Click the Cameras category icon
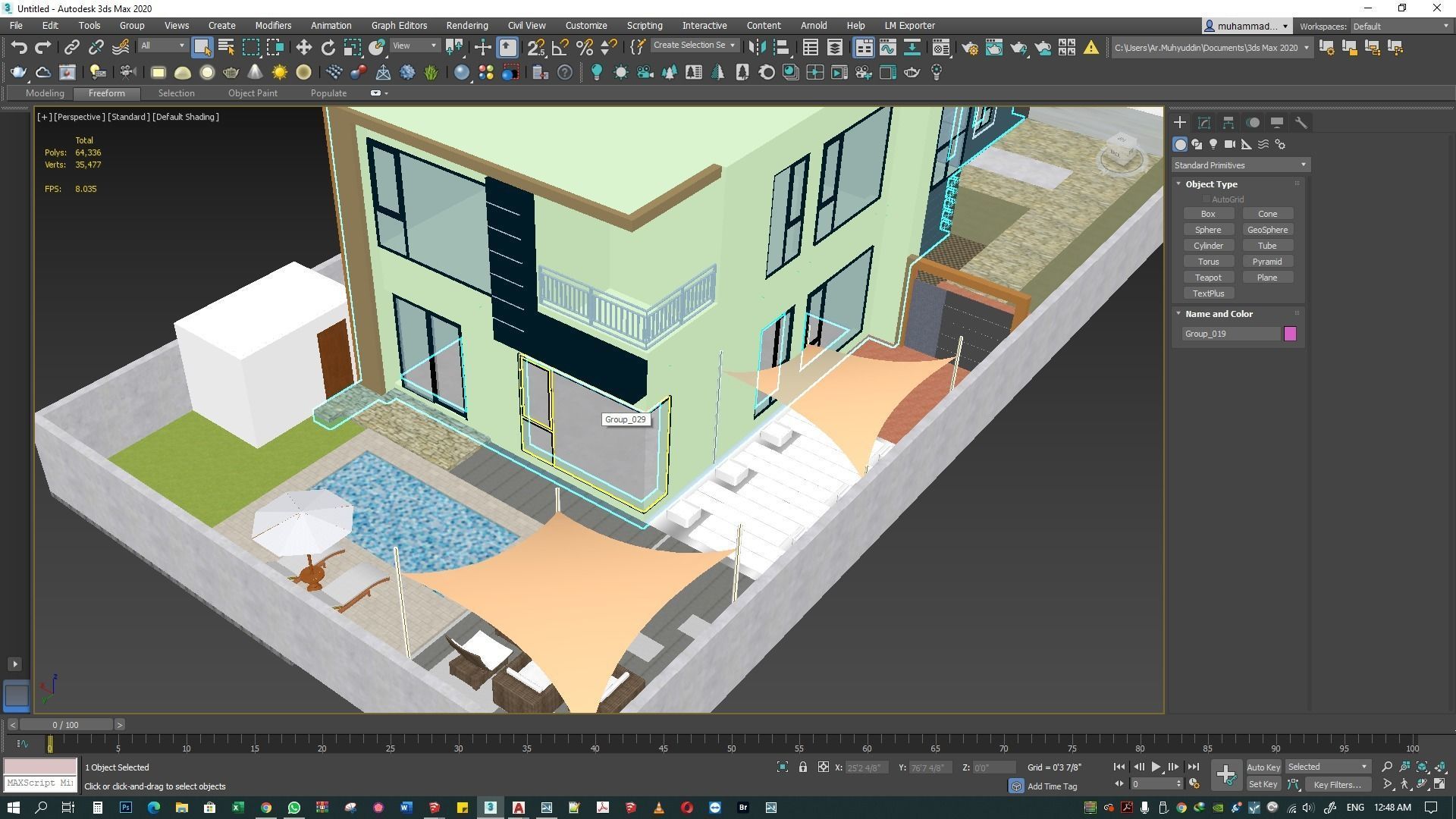The width and height of the screenshot is (1456, 819). (1230, 144)
